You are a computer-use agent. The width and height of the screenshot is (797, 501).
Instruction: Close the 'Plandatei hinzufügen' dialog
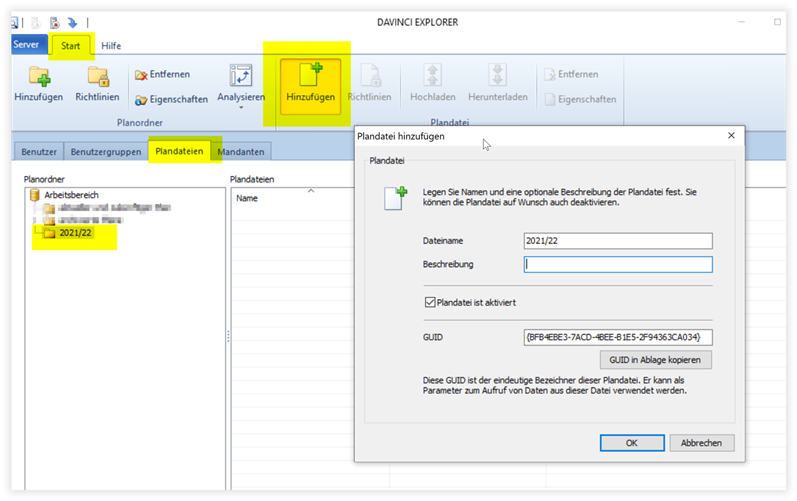click(x=731, y=135)
